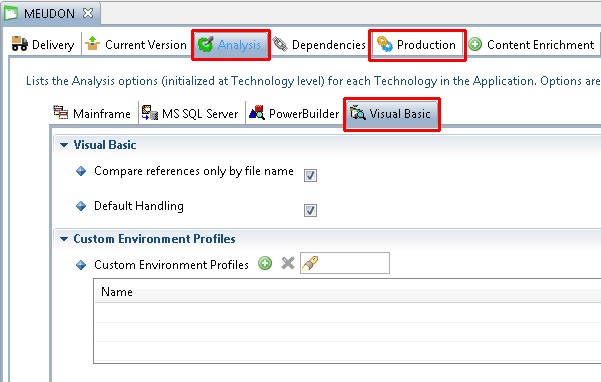Viewport: 601px width, 382px height.
Task: Click diamond beside Custom Environment Profiles
Action: pyautogui.click(x=81, y=265)
